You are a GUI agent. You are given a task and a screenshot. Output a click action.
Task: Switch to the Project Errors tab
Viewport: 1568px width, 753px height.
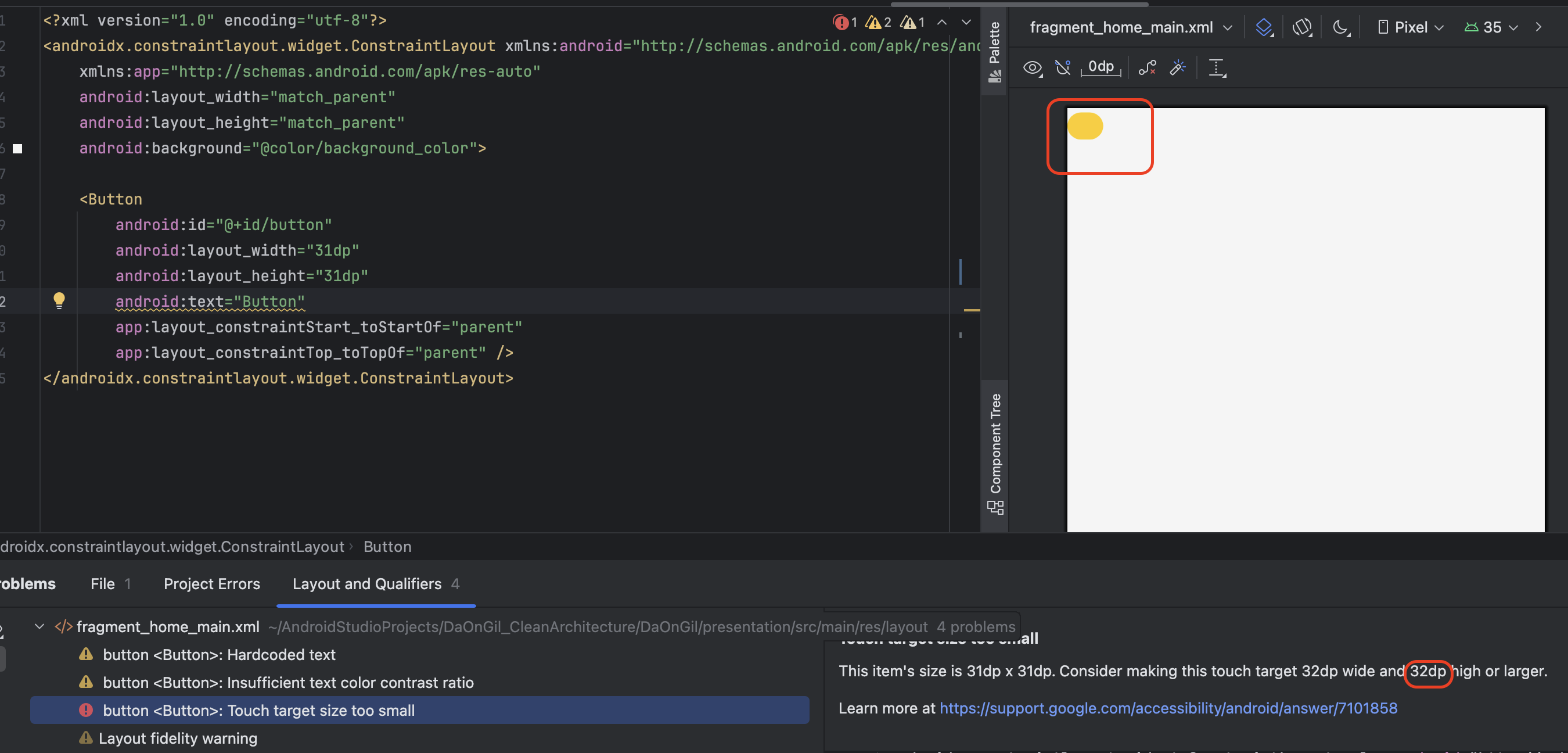tap(211, 584)
